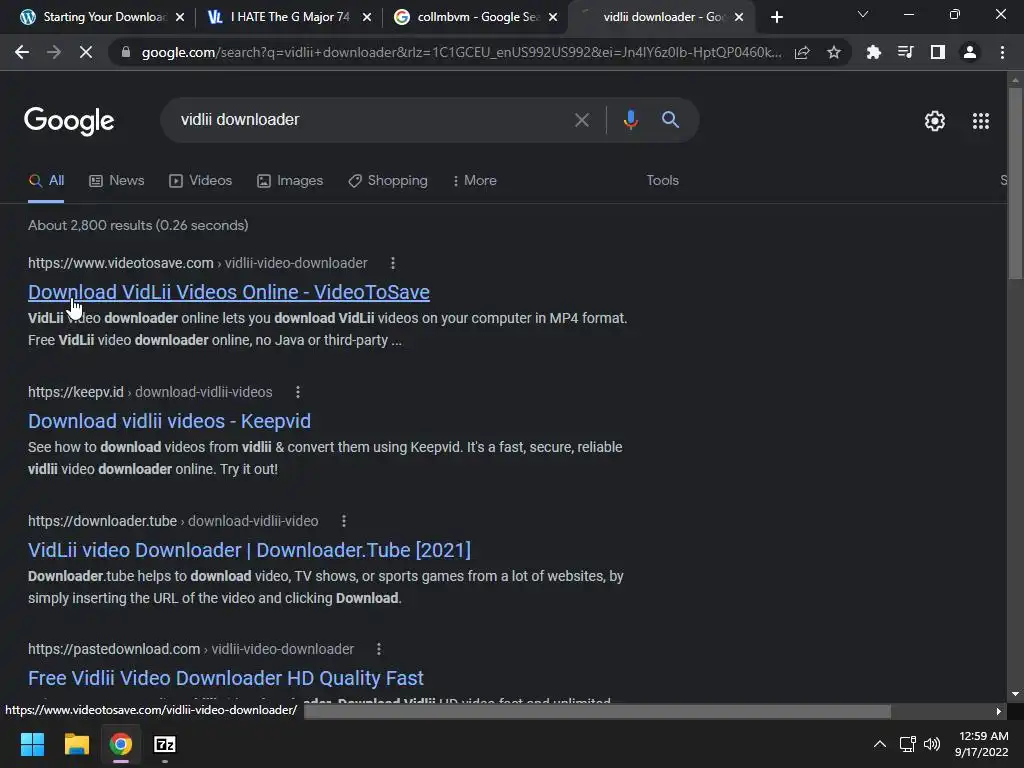Image resolution: width=1024 pixels, height=768 pixels.
Task: Open Google quick settings gear
Action: click(935, 121)
